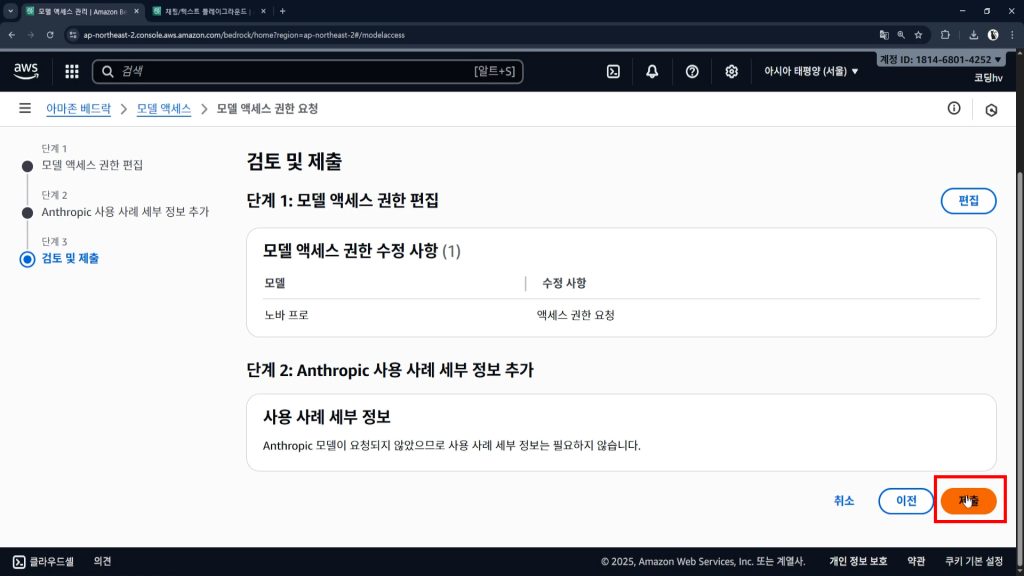Image resolution: width=1024 pixels, height=576 pixels.
Task: Launch CloudShell from the top navigation bar
Action: 613,71
